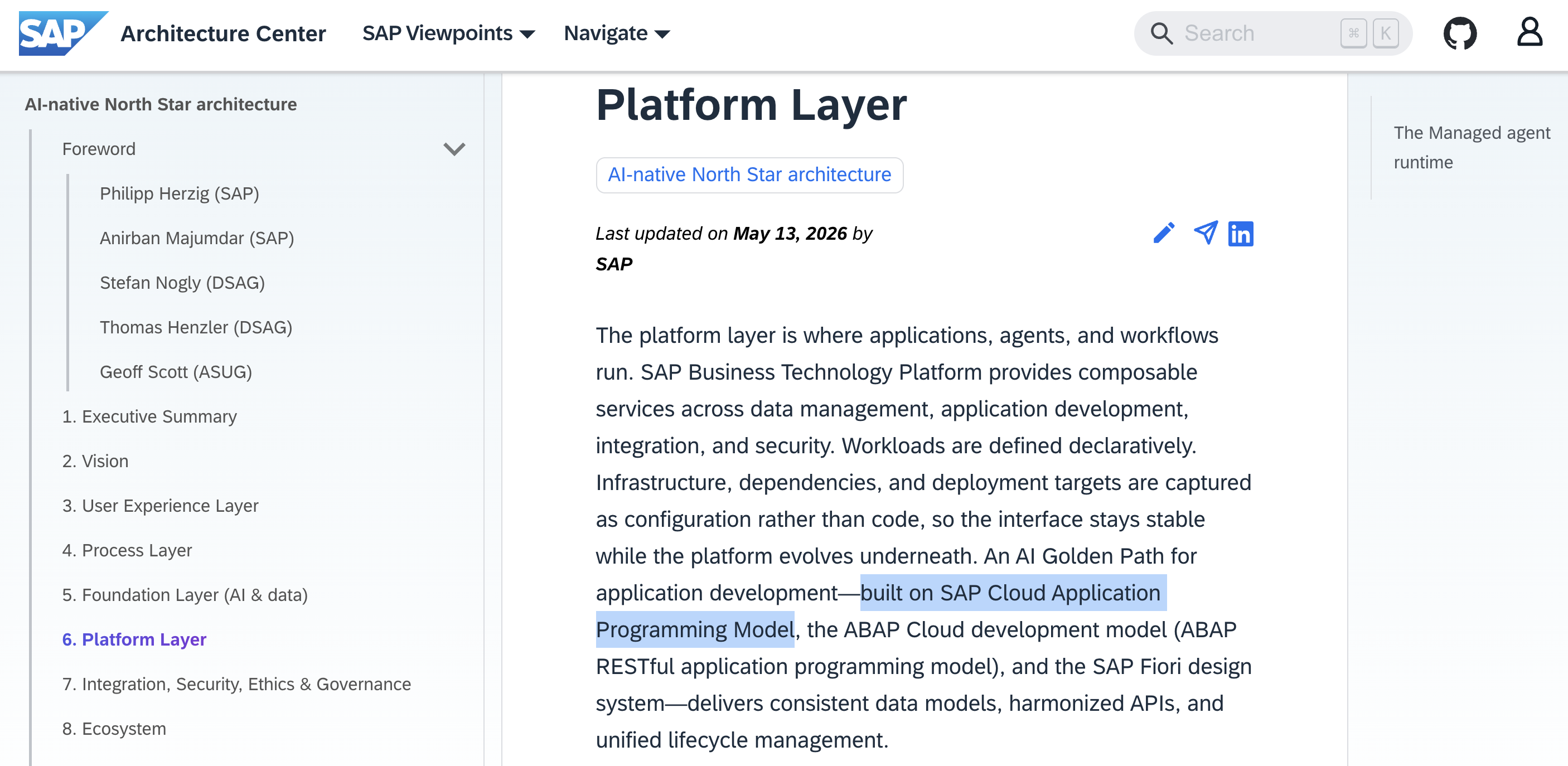Viewport: 1568px width, 766px height.
Task: Click the edit page pencil icon
Action: click(1164, 233)
